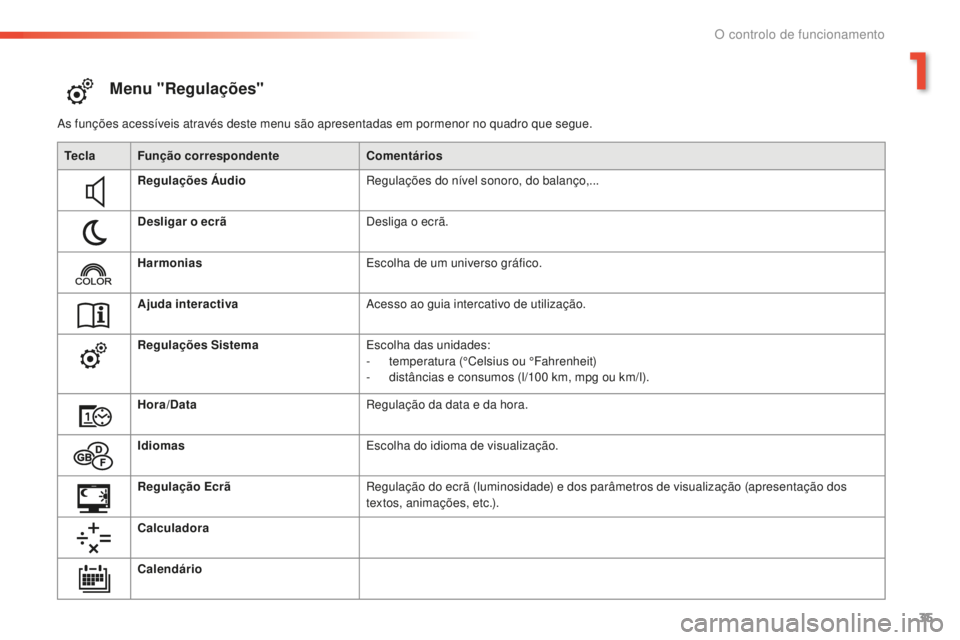Click the text "Escolha das unidades:"
The image size is (960, 640).
(428, 345)
